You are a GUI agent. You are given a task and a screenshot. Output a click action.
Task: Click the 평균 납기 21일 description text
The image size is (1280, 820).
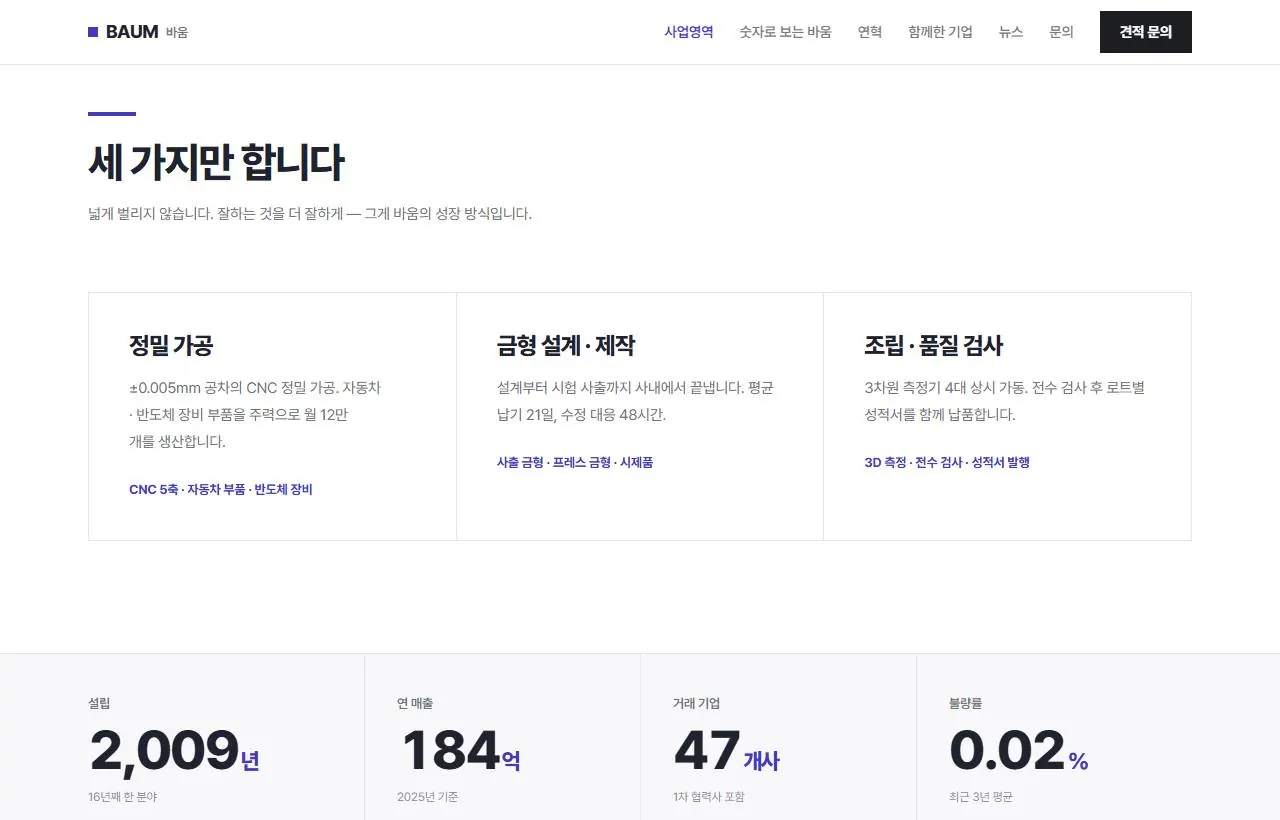coord(635,401)
